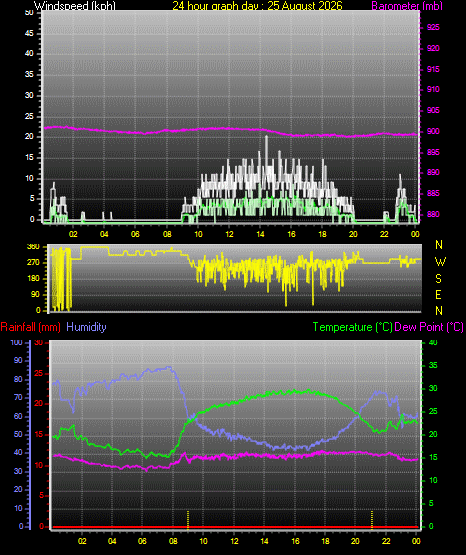Click hour label 16 under humidity chart

click(x=295, y=541)
